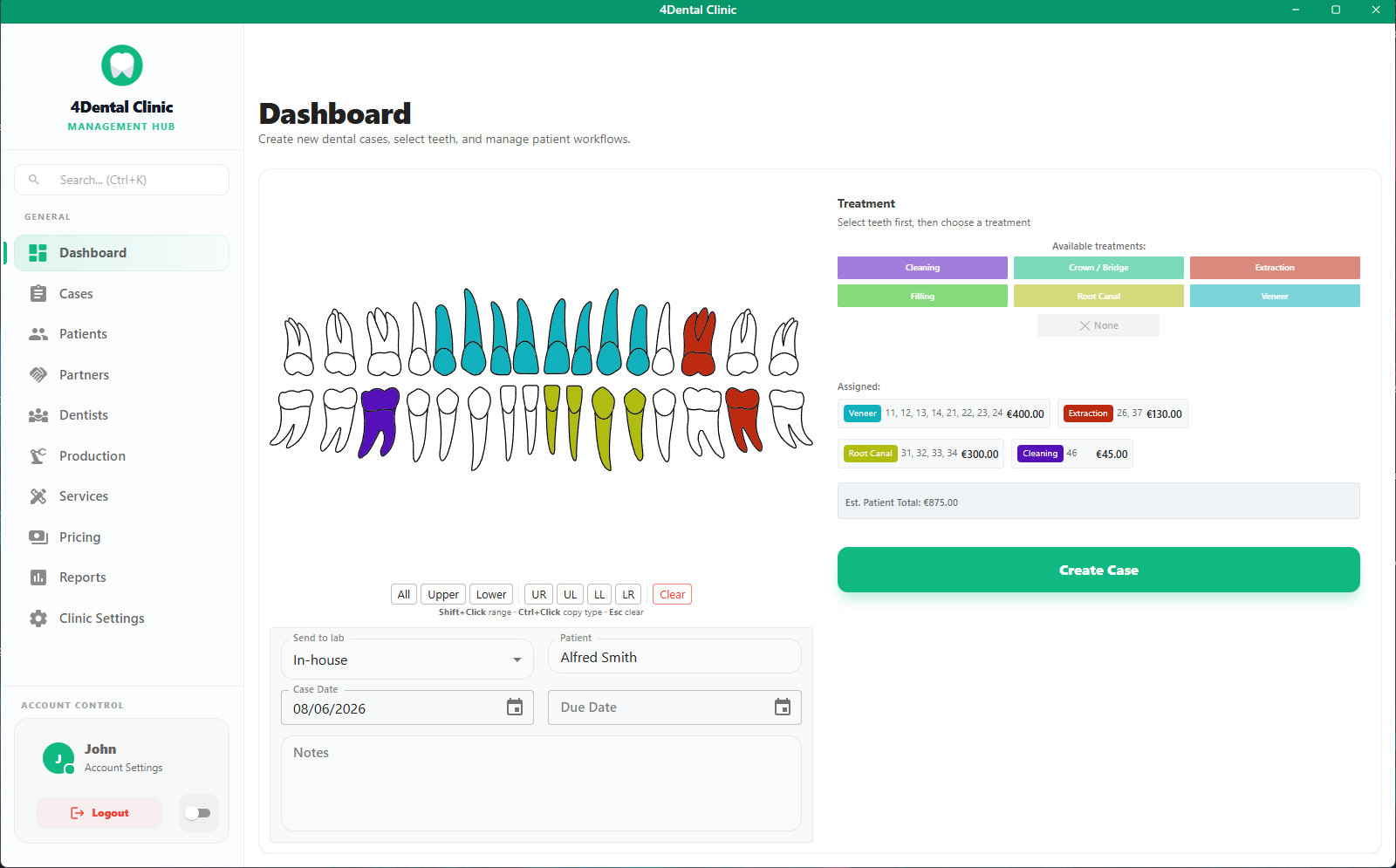
Task: Click the Clinic Settings gear icon
Action: pyautogui.click(x=38, y=619)
